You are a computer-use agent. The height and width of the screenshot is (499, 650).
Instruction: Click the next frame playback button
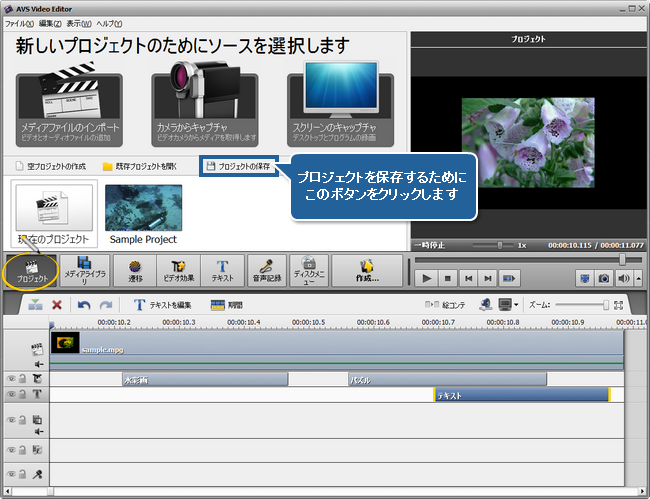click(489, 277)
